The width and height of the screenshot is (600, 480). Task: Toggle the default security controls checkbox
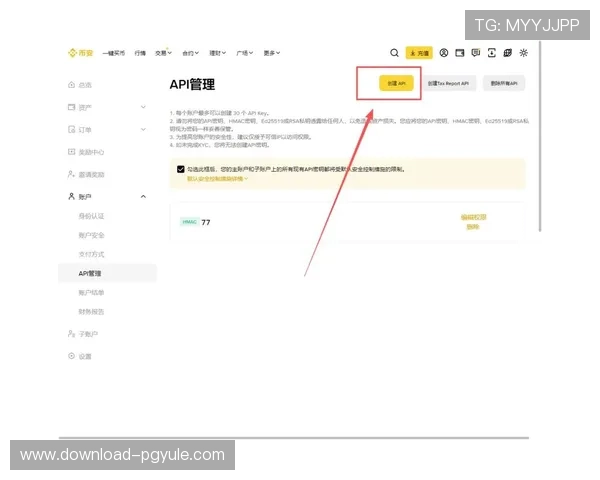point(181,169)
